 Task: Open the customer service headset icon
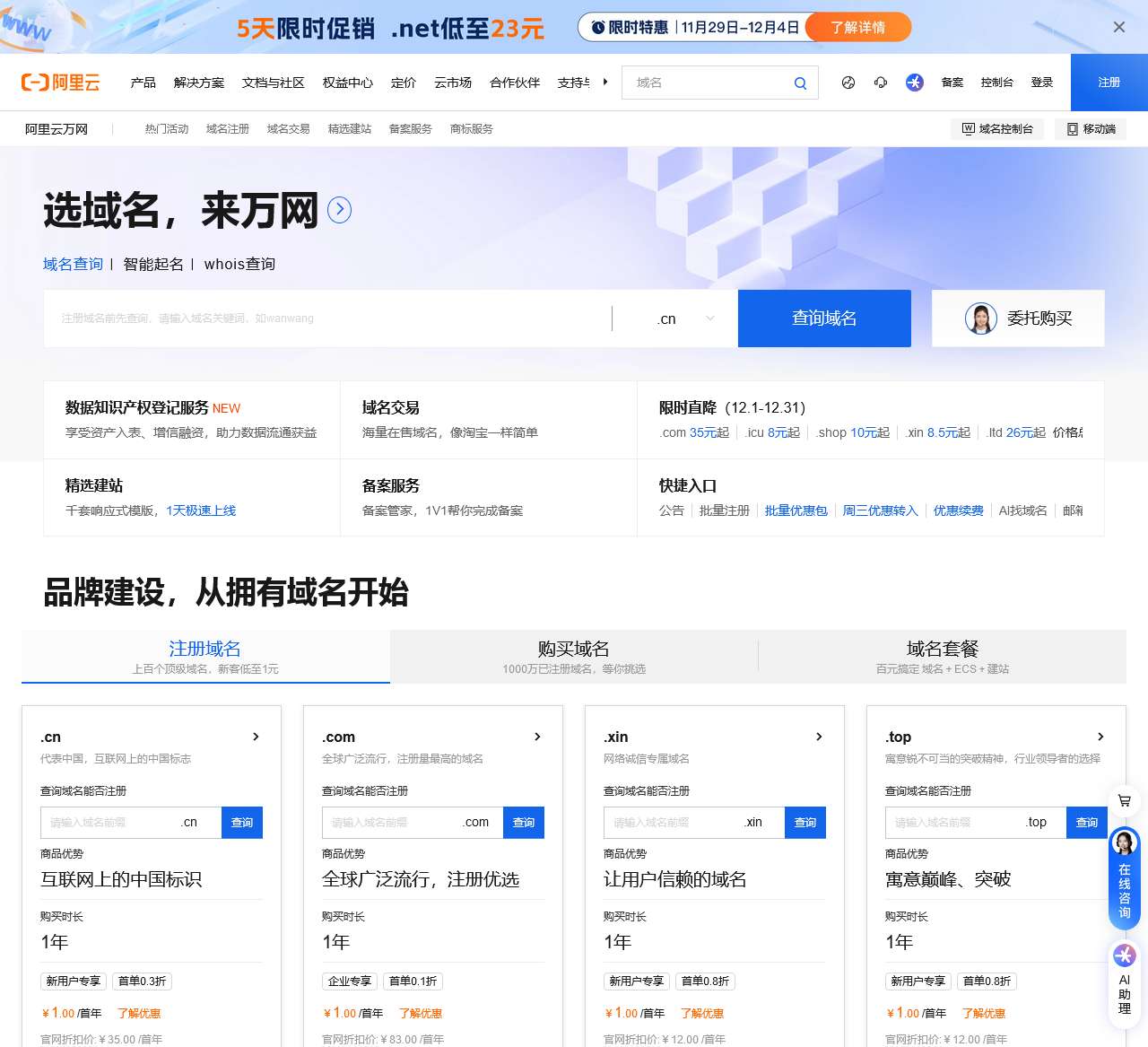[881, 83]
